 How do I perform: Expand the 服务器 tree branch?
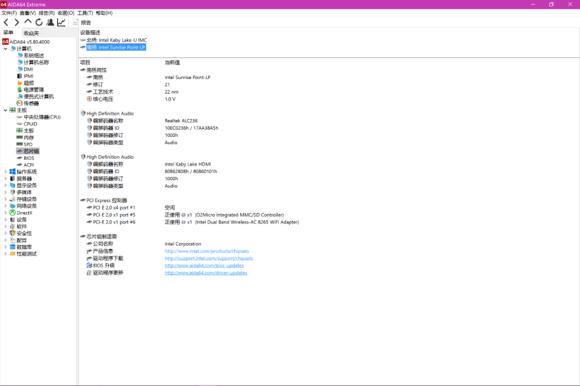coord(6,179)
